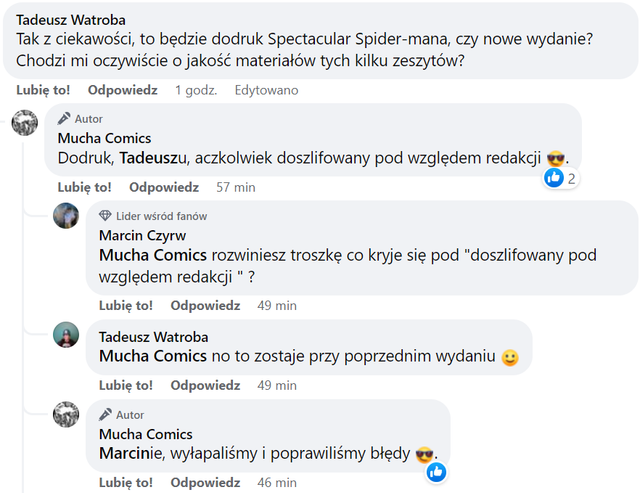Click Marcin Czyrw's profile picture
This screenshot has height=493, width=640.
point(66,215)
